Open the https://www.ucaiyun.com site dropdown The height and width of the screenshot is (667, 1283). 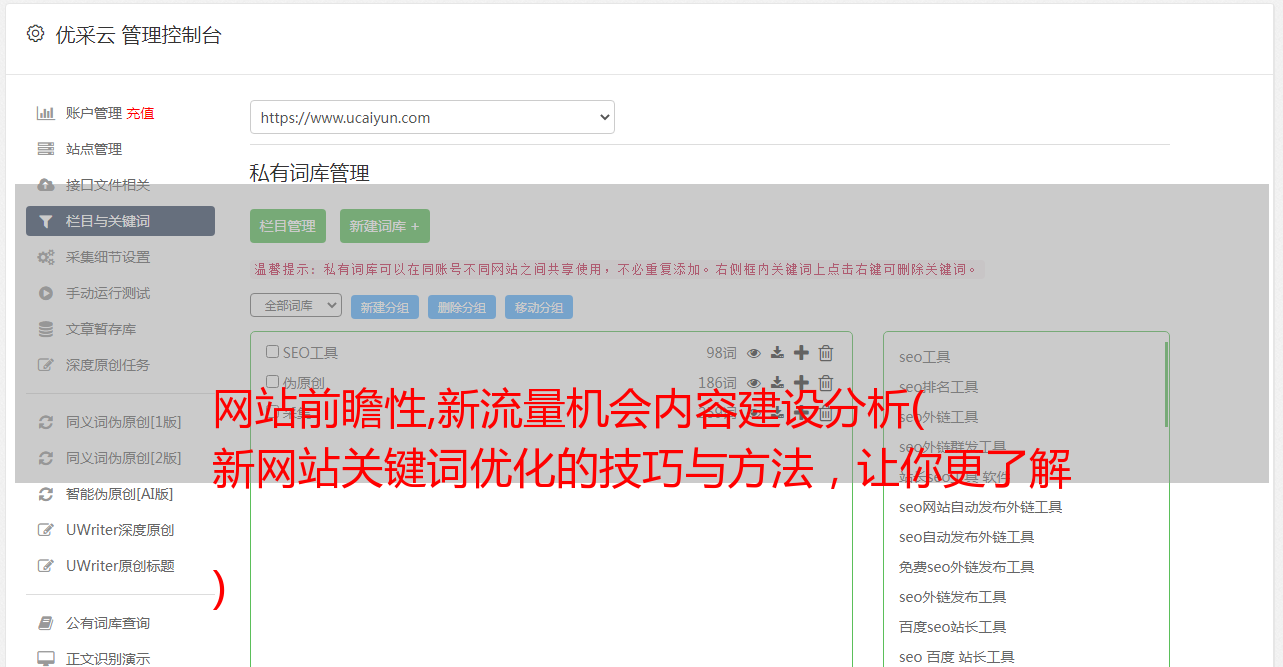click(x=432, y=117)
